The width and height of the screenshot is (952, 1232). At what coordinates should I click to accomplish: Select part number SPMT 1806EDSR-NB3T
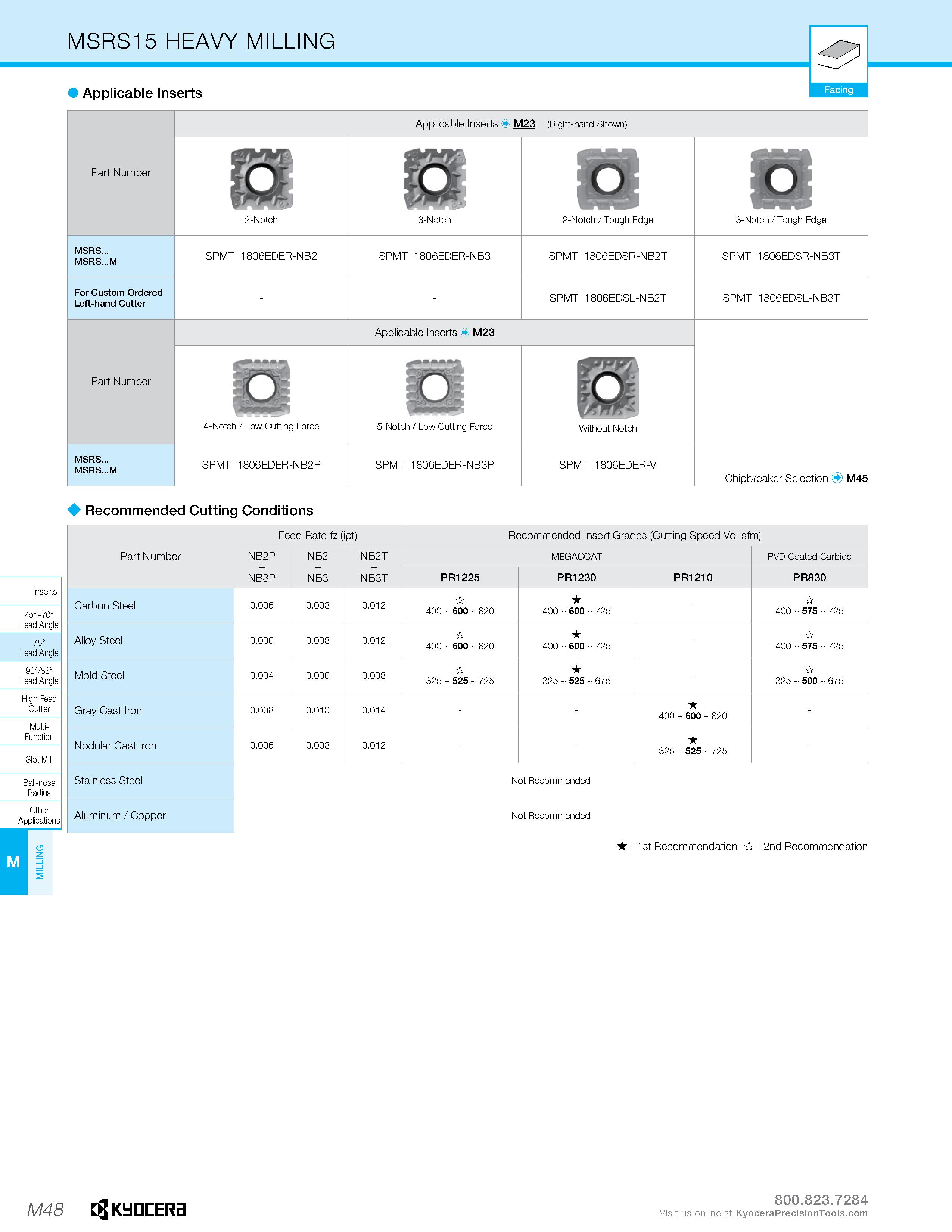(781, 256)
